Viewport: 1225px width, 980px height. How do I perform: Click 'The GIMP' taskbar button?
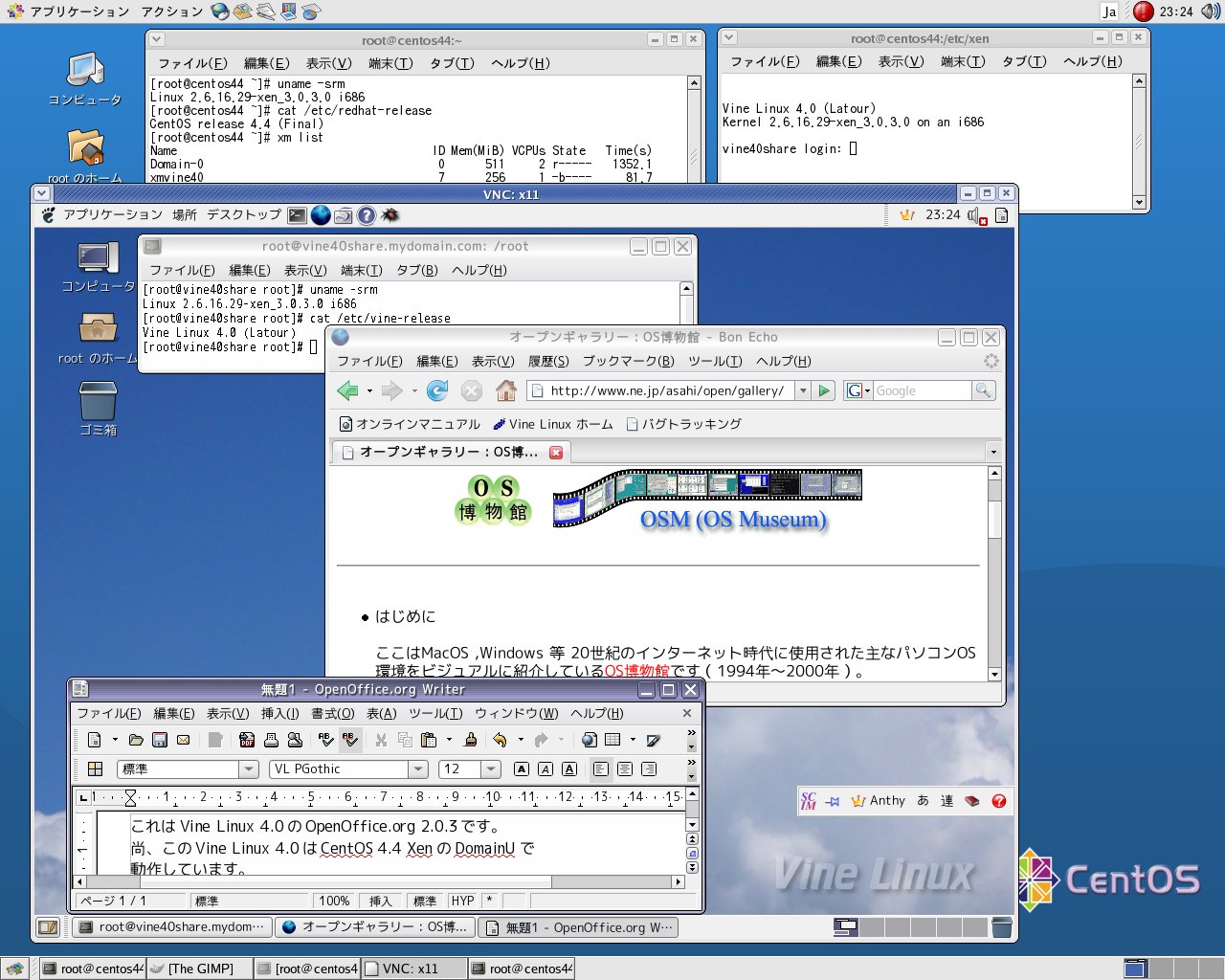199,969
